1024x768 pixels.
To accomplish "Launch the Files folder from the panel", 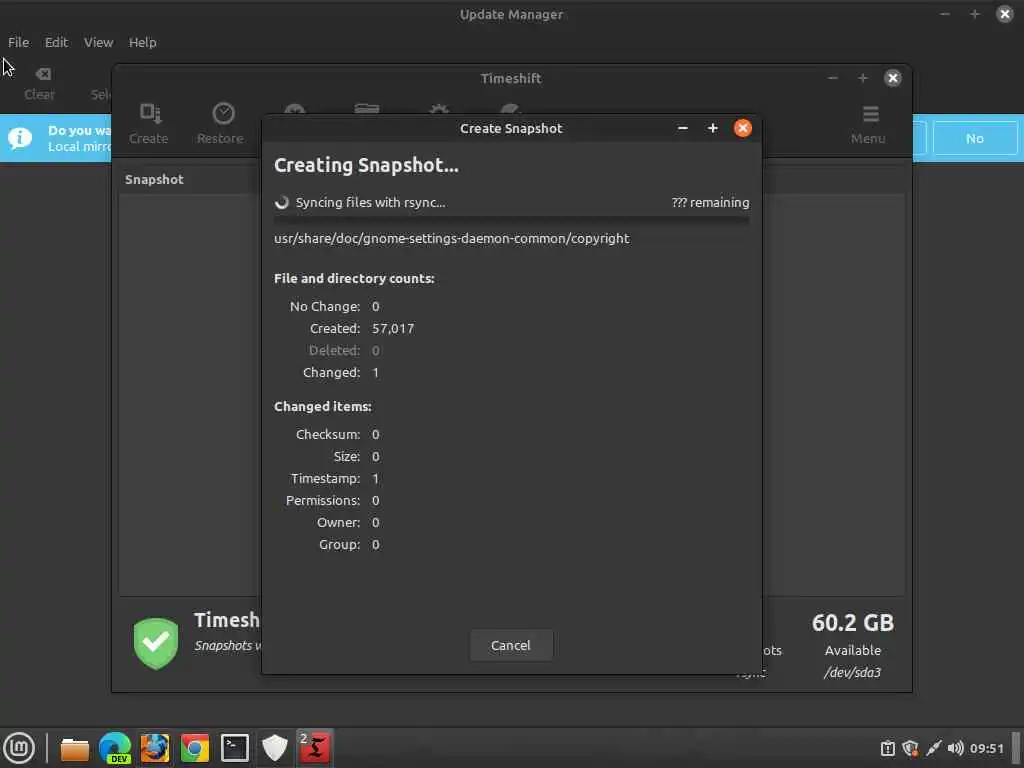I will [x=74, y=748].
